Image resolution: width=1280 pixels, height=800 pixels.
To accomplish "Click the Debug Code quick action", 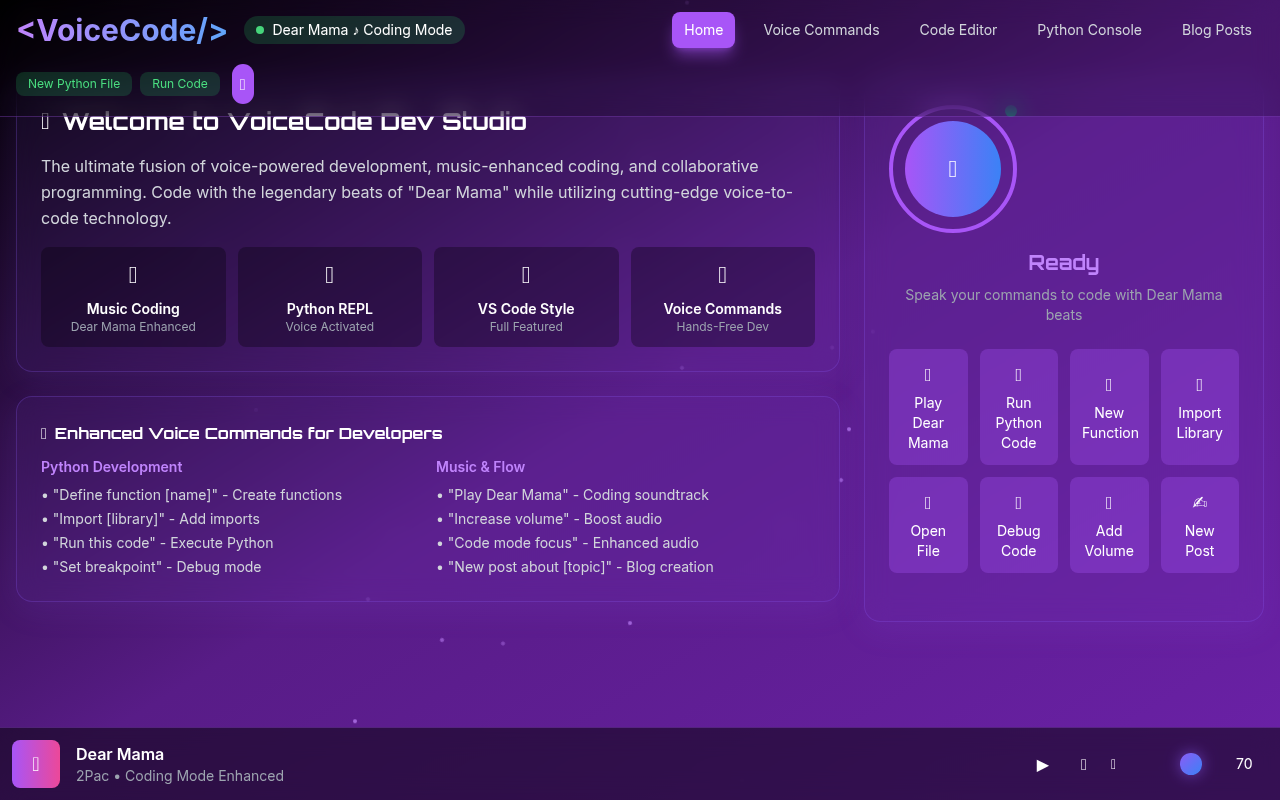I will (1019, 525).
